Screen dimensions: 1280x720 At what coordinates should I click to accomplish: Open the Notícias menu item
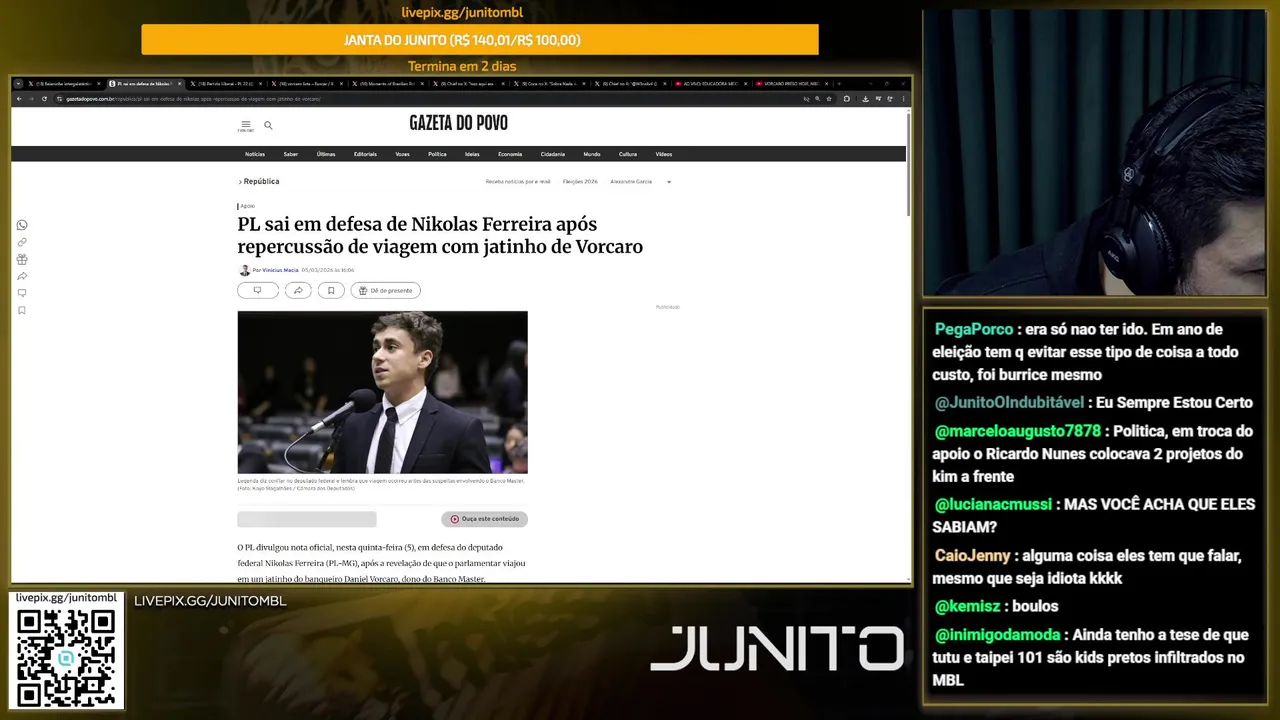tap(255, 154)
